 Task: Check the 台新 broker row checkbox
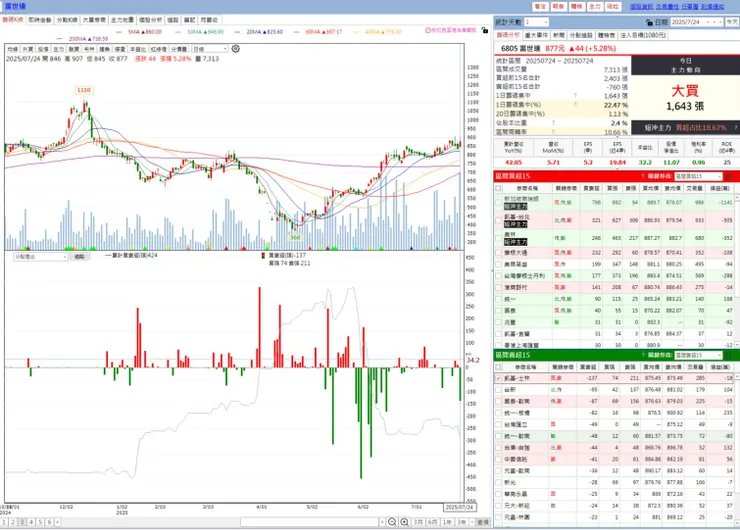tap(498, 390)
